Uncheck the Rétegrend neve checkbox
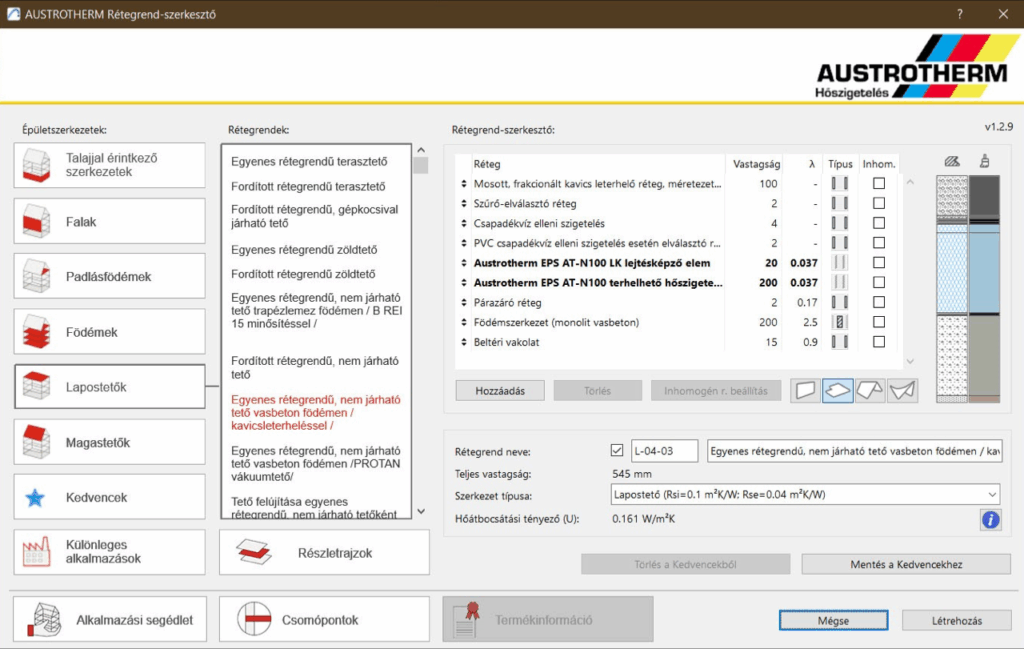 [616, 451]
